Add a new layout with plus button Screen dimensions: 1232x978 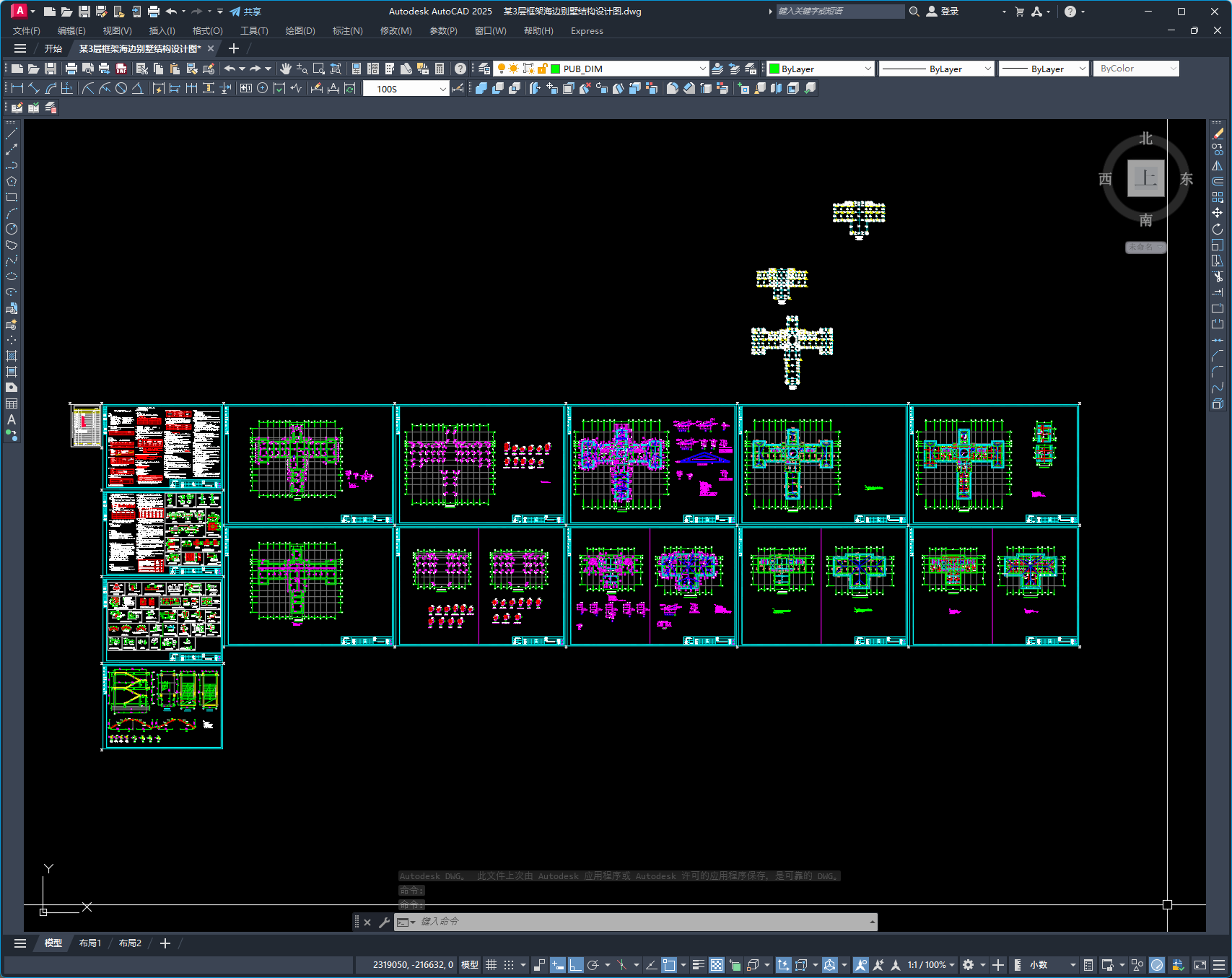(165, 943)
